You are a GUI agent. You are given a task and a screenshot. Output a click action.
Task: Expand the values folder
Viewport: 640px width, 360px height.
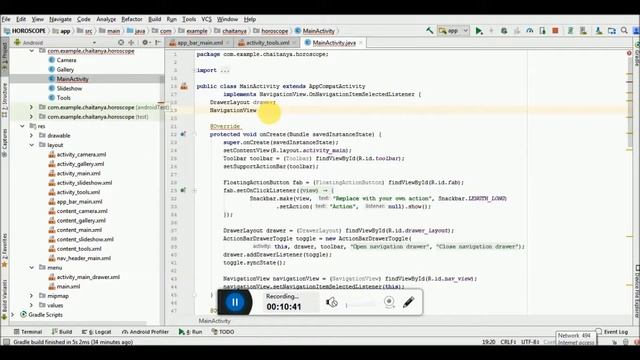coord(31,305)
